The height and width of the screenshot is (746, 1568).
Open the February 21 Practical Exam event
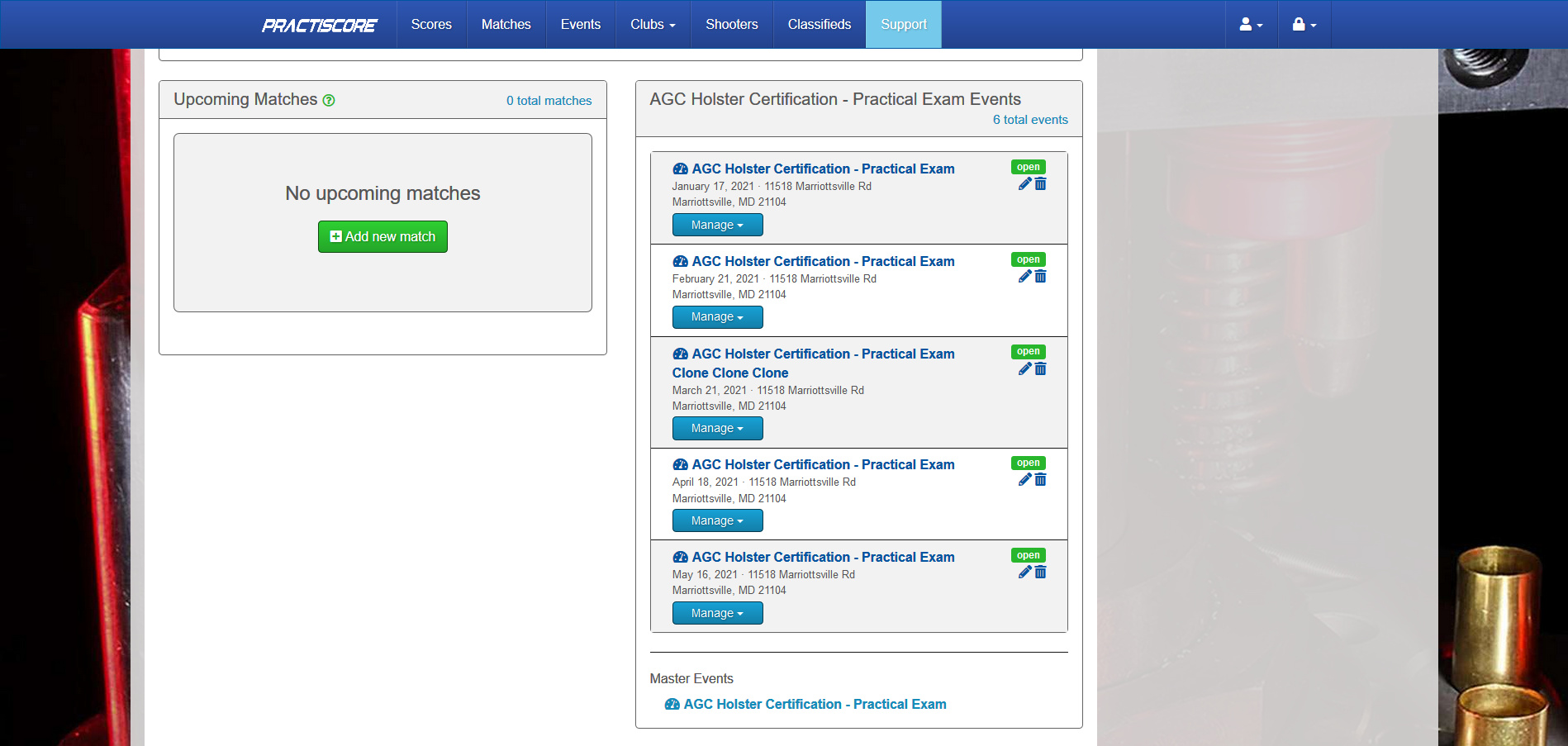tap(814, 261)
